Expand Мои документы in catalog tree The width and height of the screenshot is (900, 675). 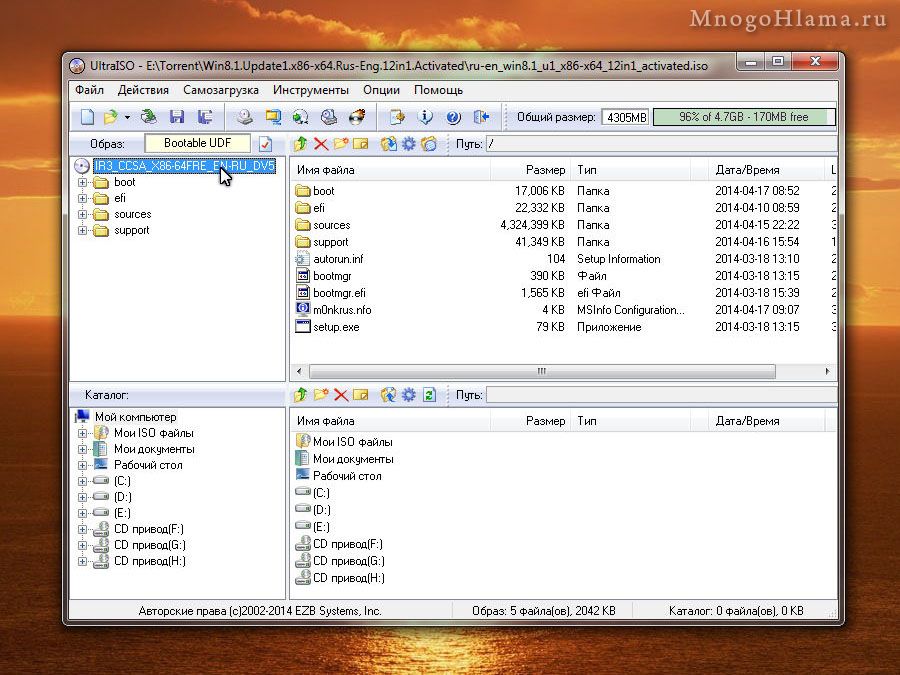tap(83, 449)
